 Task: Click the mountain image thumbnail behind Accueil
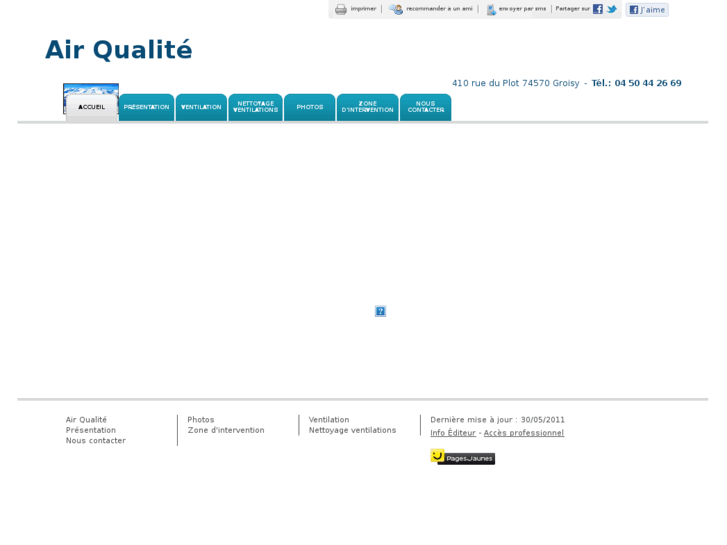click(x=91, y=89)
